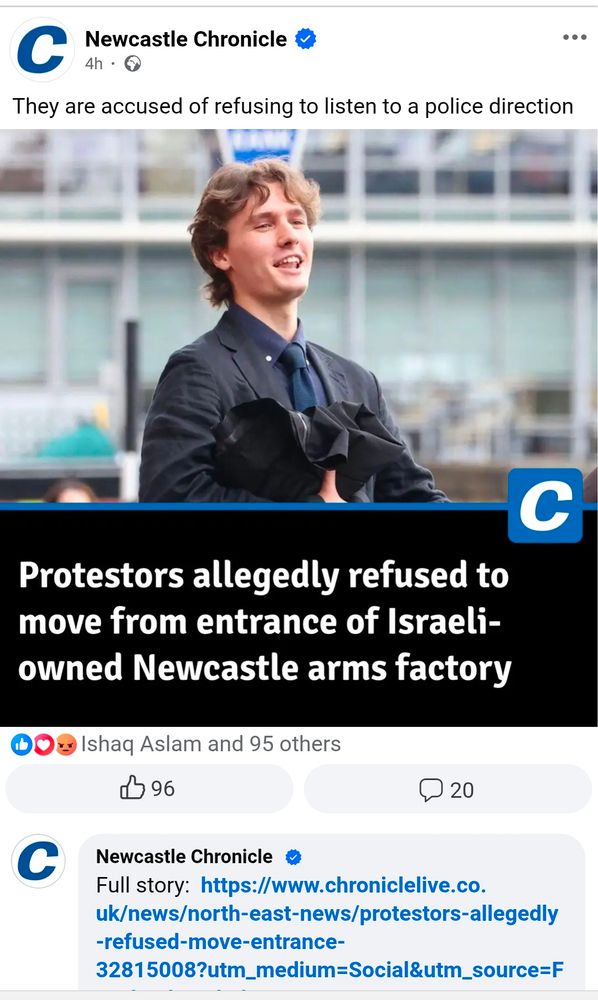Click the blue verified badge beside page name
598x1000 pixels.
(x=305, y=39)
